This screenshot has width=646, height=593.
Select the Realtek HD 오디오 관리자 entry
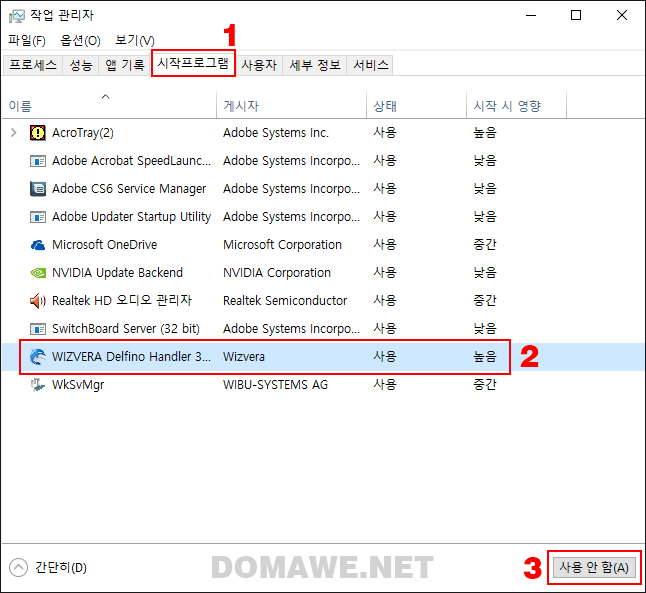[122, 301]
